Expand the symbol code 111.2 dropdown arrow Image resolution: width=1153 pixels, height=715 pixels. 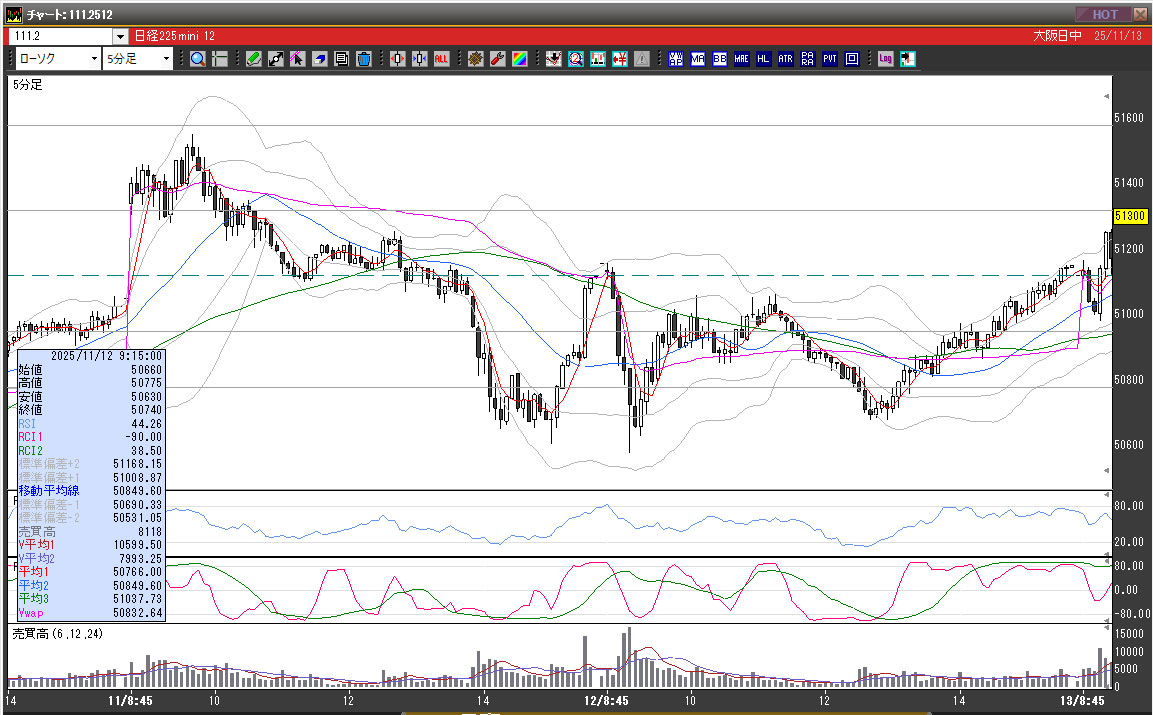120,36
